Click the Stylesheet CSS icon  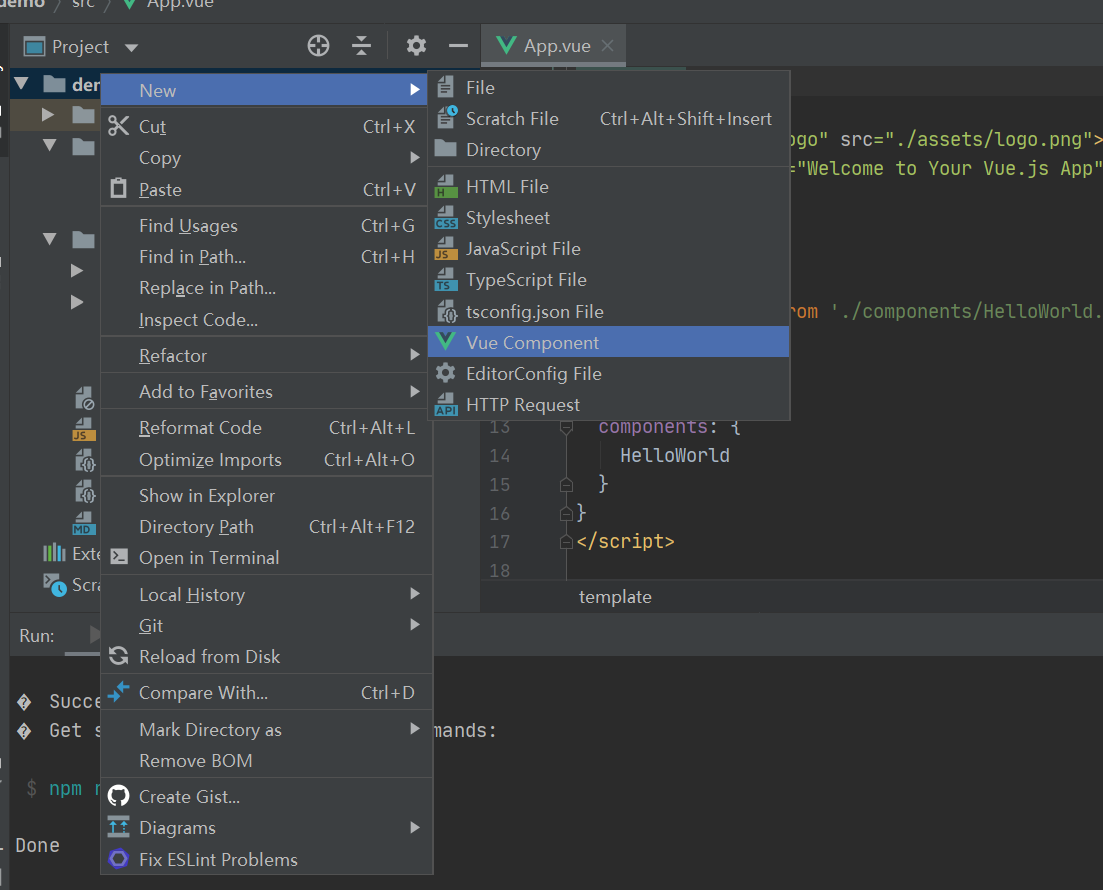pos(445,217)
